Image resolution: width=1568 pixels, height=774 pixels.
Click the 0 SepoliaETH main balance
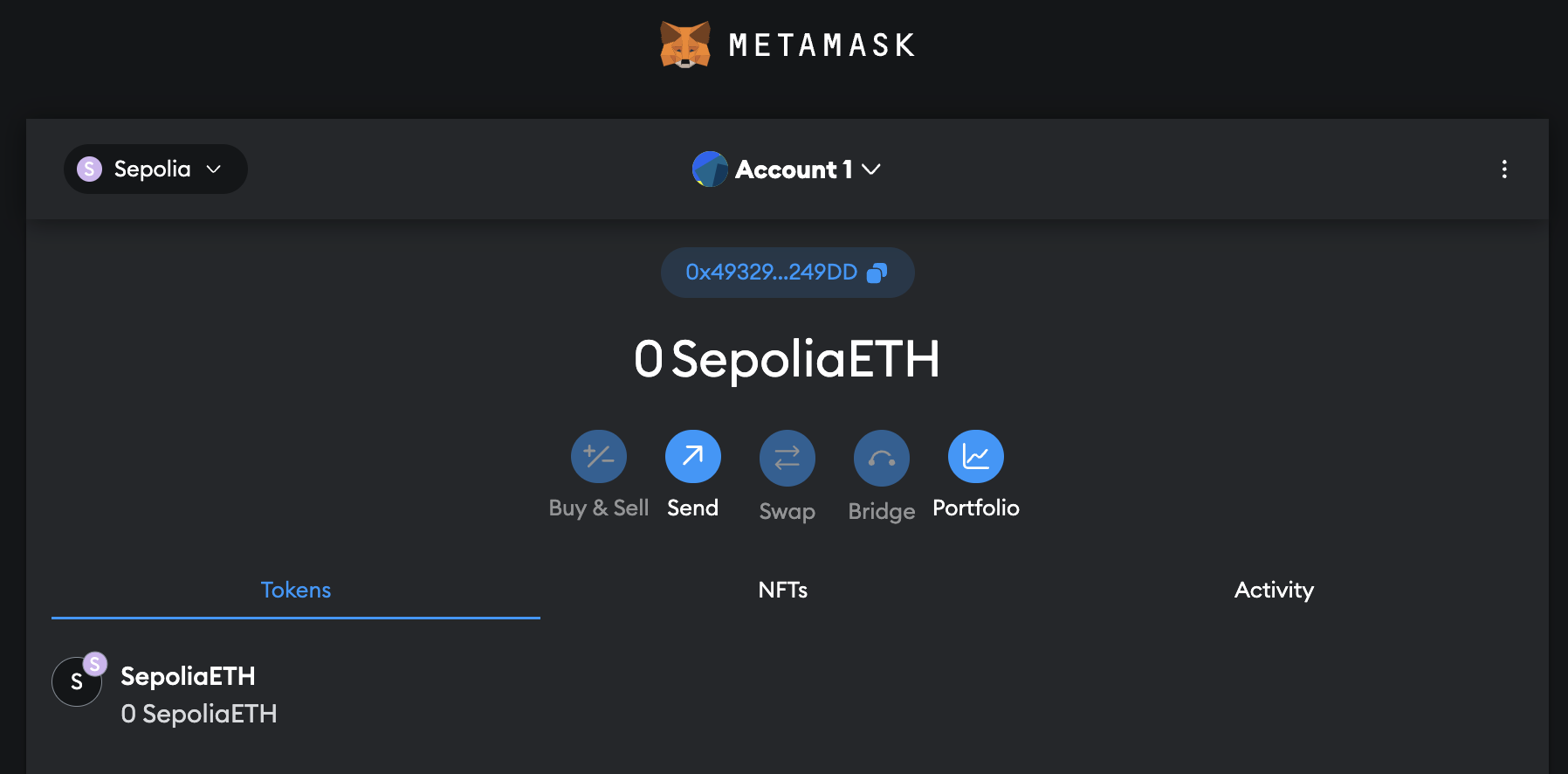(x=787, y=359)
